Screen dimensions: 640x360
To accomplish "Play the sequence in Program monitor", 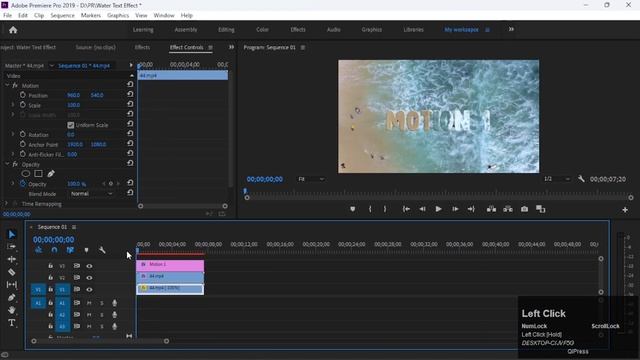I will [x=438, y=209].
